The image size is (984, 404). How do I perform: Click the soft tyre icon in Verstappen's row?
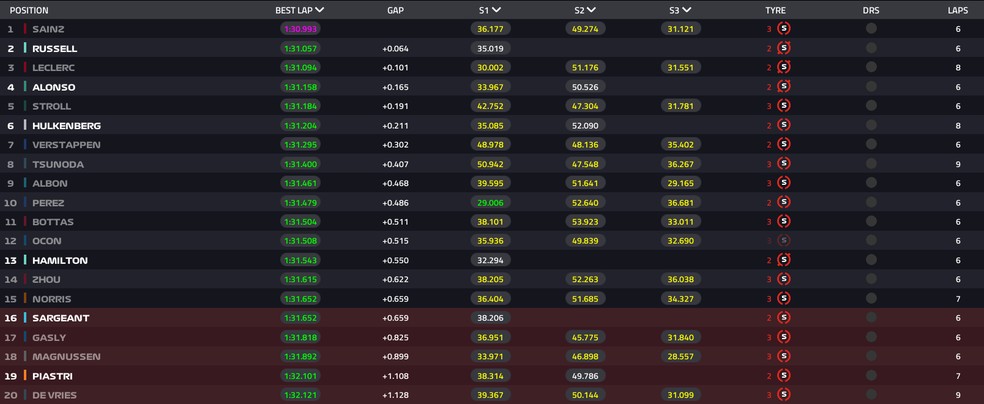pos(784,144)
